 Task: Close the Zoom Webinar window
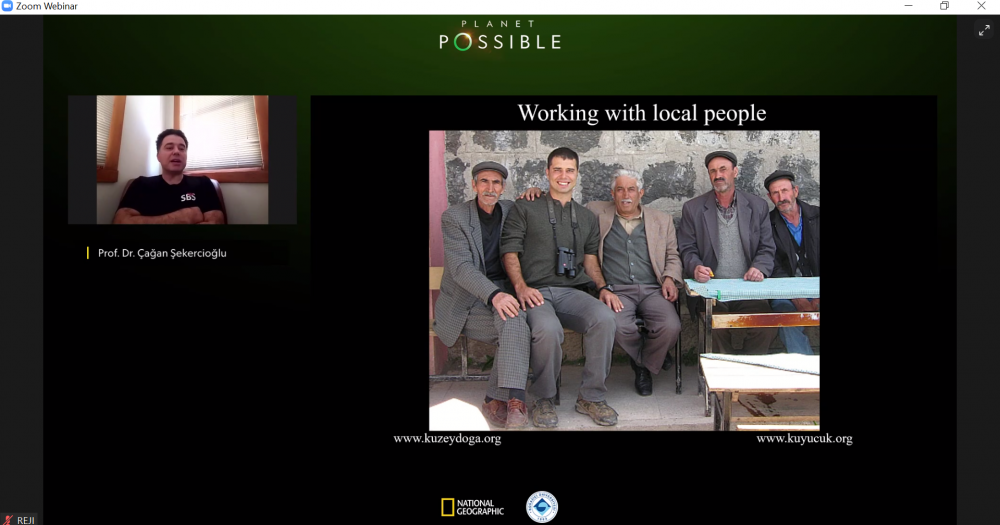[x=981, y=6]
